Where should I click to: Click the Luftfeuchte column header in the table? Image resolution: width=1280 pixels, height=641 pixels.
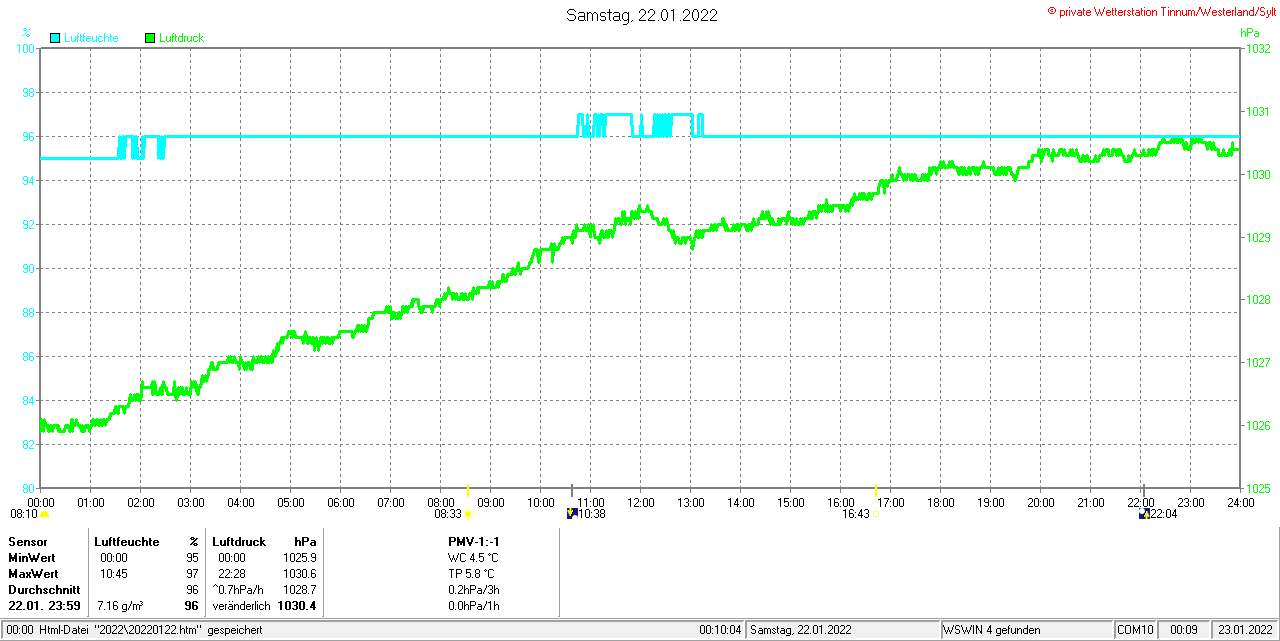click(127, 541)
